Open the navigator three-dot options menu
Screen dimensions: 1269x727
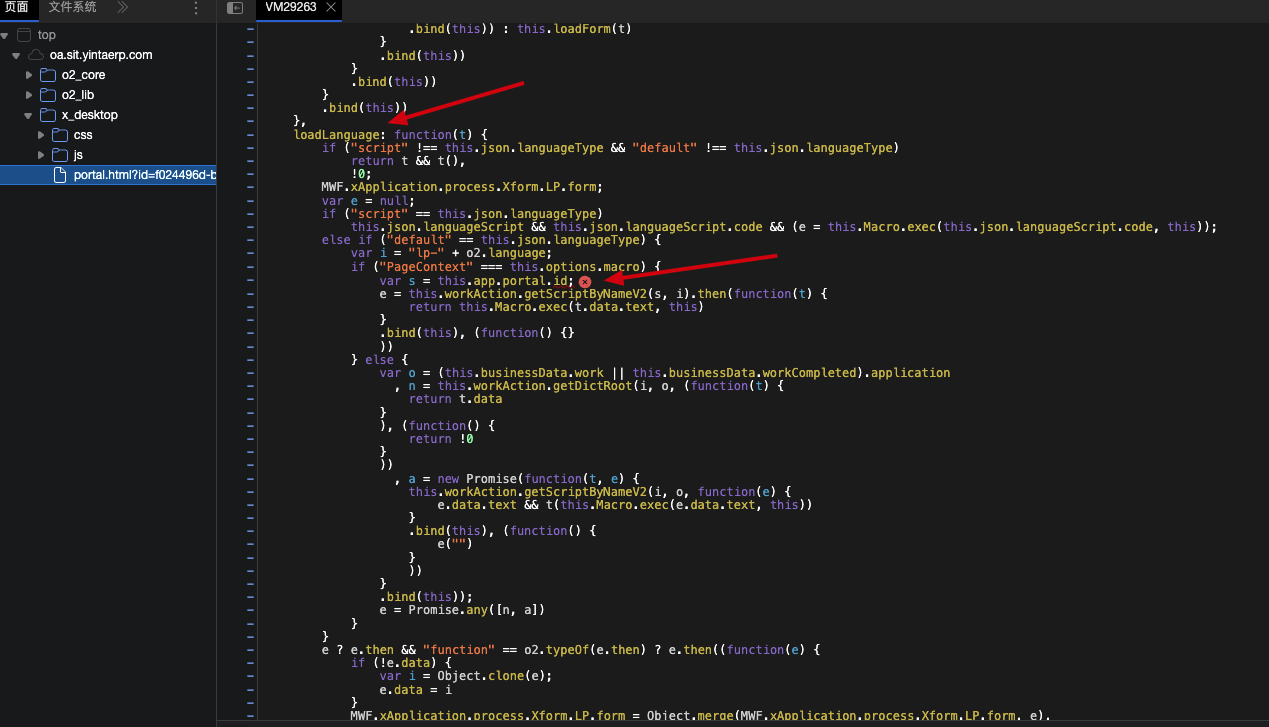coord(196,8)
